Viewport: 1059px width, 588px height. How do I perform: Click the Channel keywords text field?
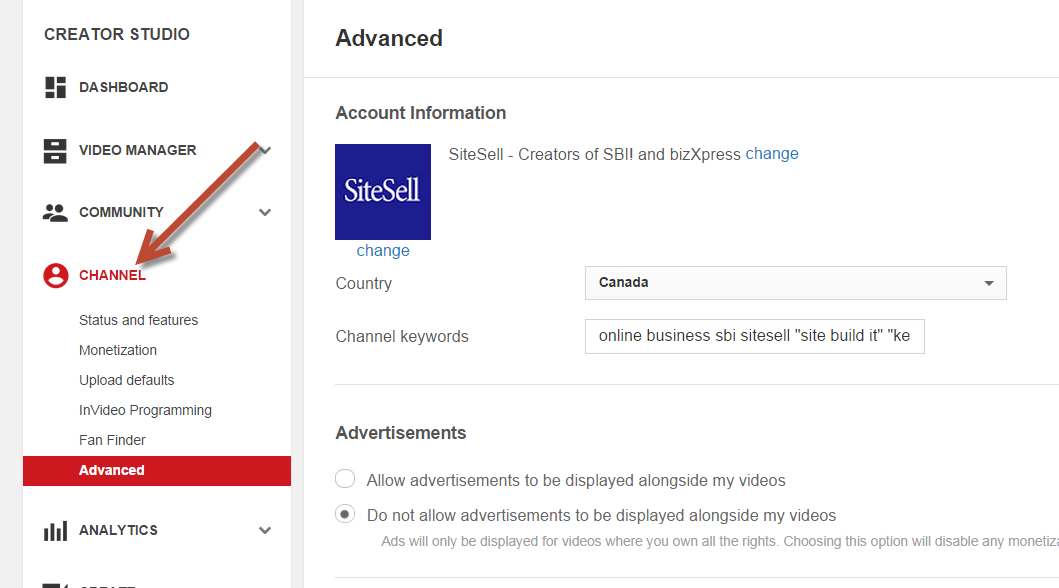click(754, 336)
